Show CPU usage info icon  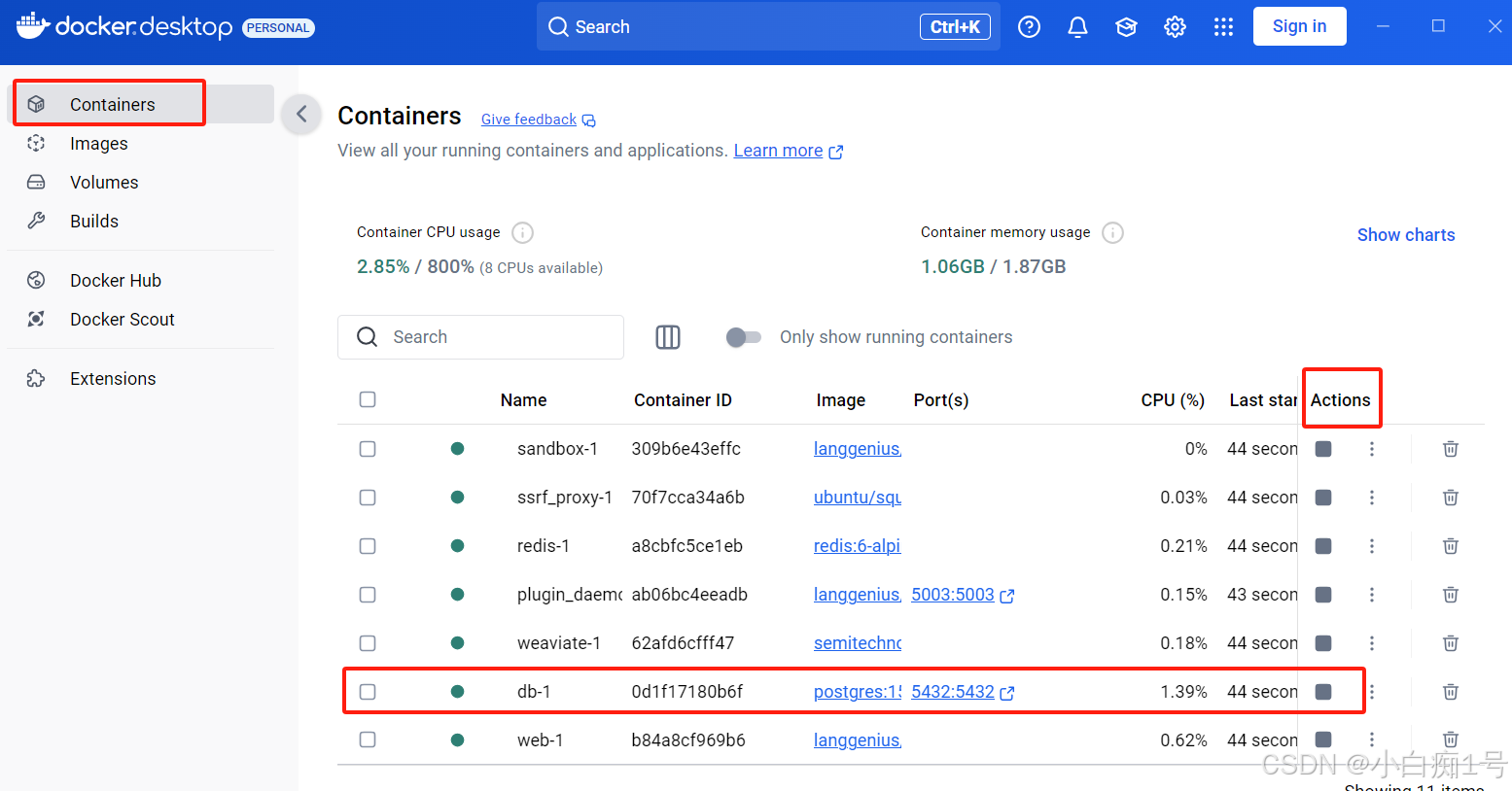point(522,232)
